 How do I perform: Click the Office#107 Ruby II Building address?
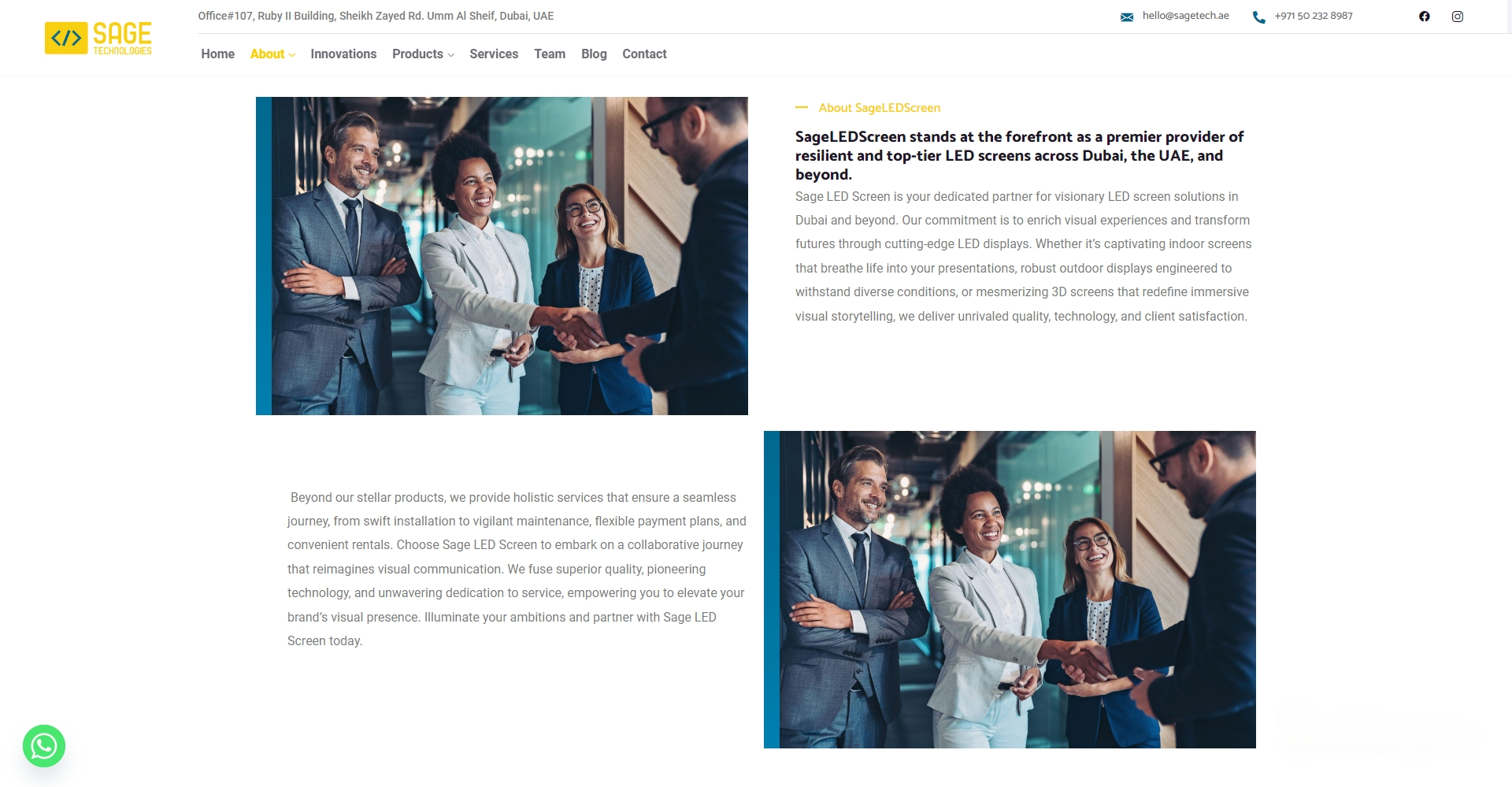376,16
